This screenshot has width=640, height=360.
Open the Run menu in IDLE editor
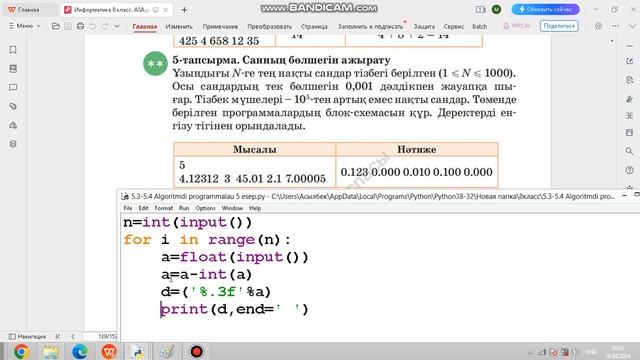pyautogui.click(x=184, y=208)
